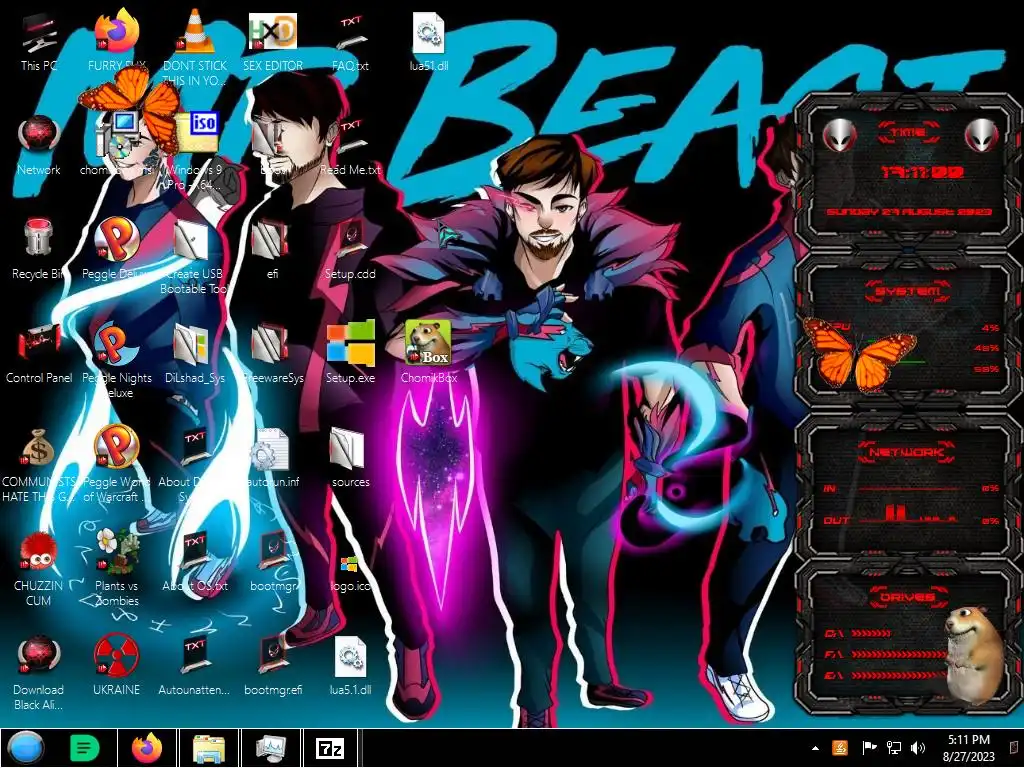Open Firefox from the taskbar
This screenshot has height=768, width=1024.
(x=147, y=748)
